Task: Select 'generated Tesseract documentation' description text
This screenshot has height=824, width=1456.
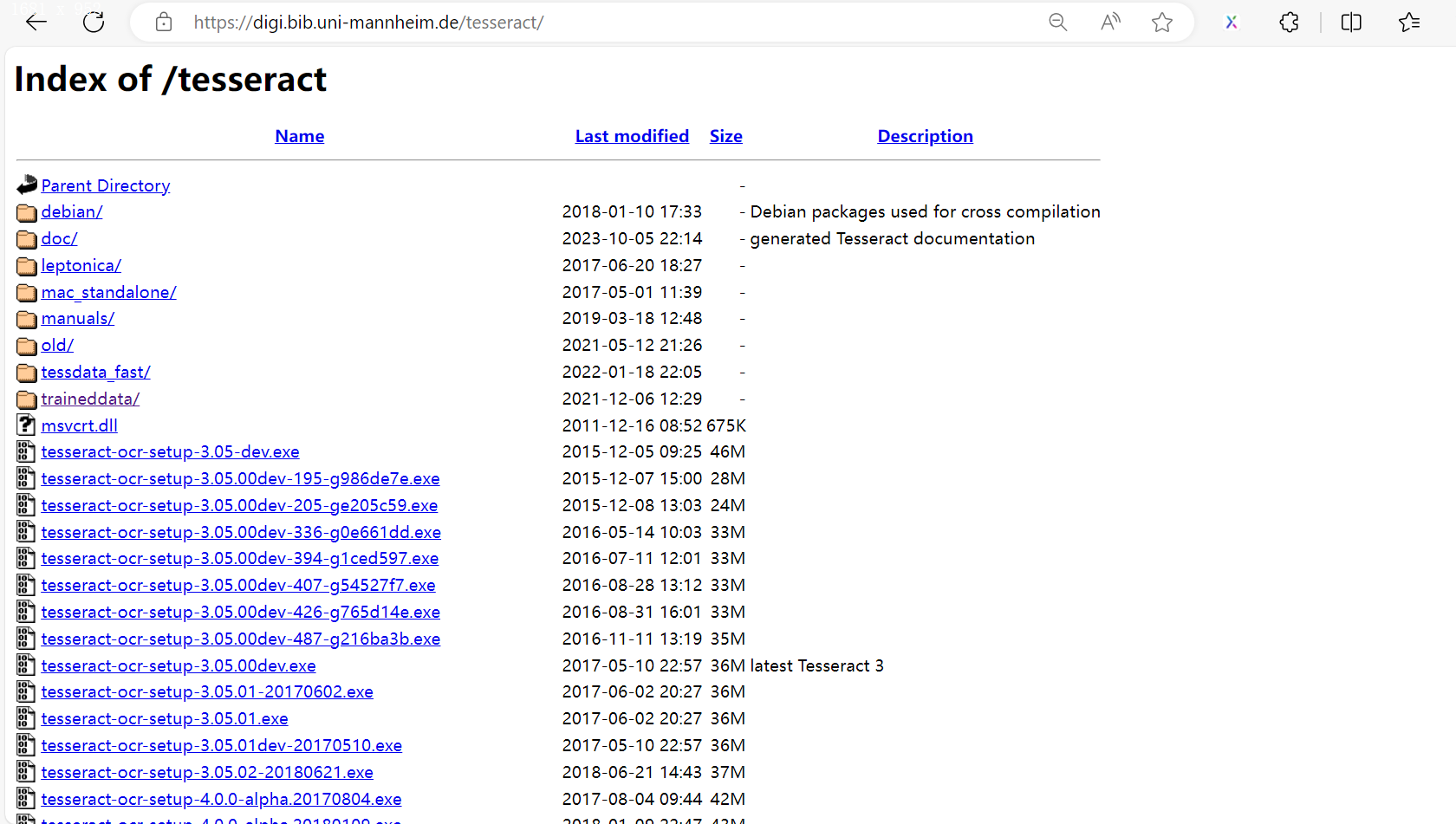Action: [892, 238]
